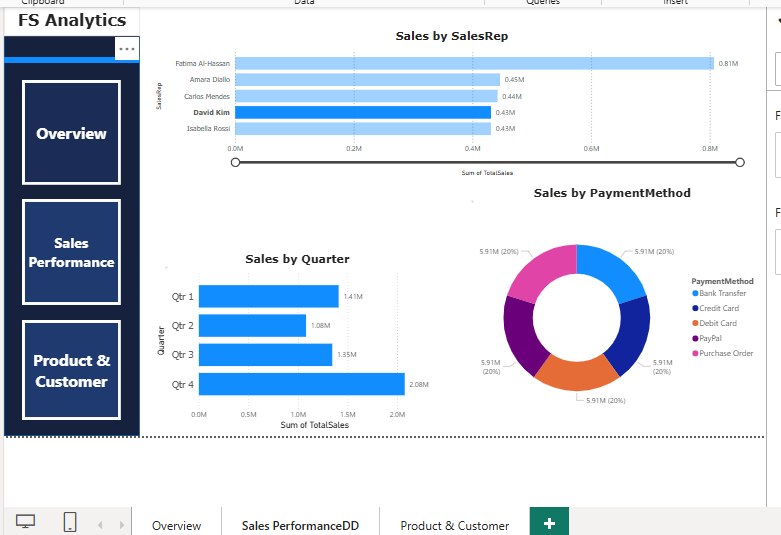The width and height of the screenshot is (781, 535).
Task: Select the pink donut chart segment
Action: pyautogui.click(x=541, y=269)
